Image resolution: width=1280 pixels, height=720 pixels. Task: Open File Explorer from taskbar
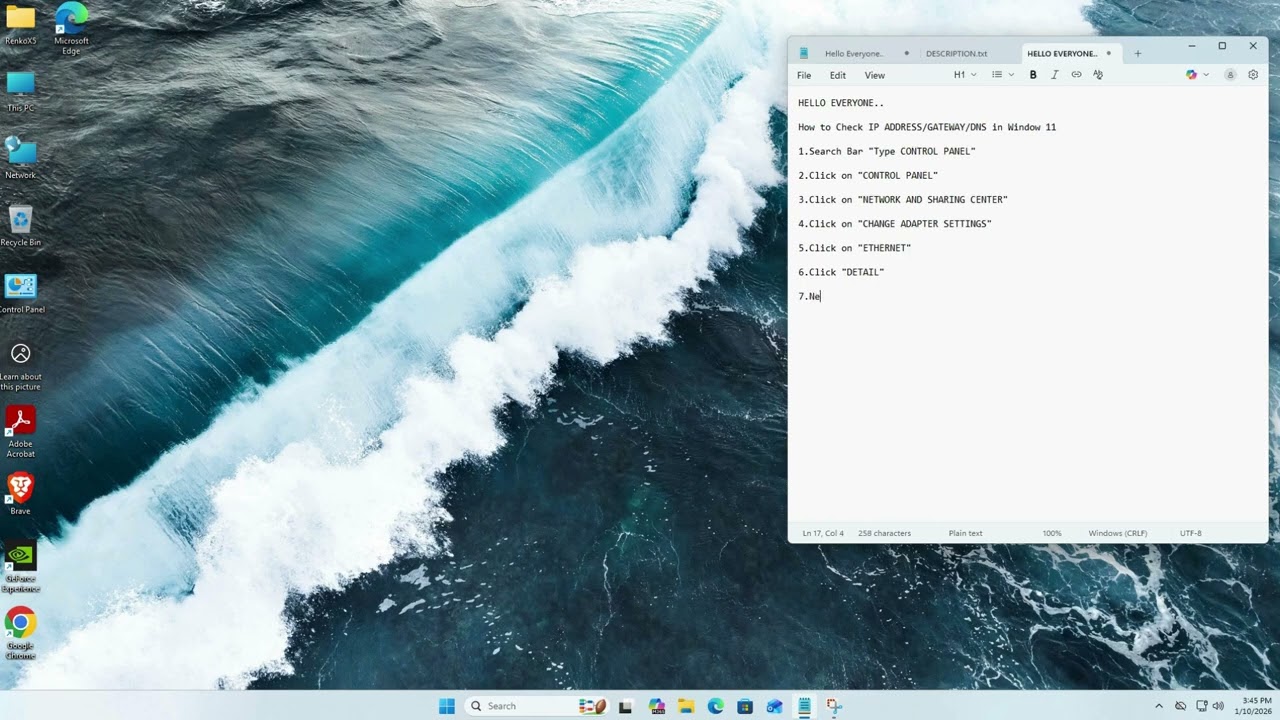[686, 706]
